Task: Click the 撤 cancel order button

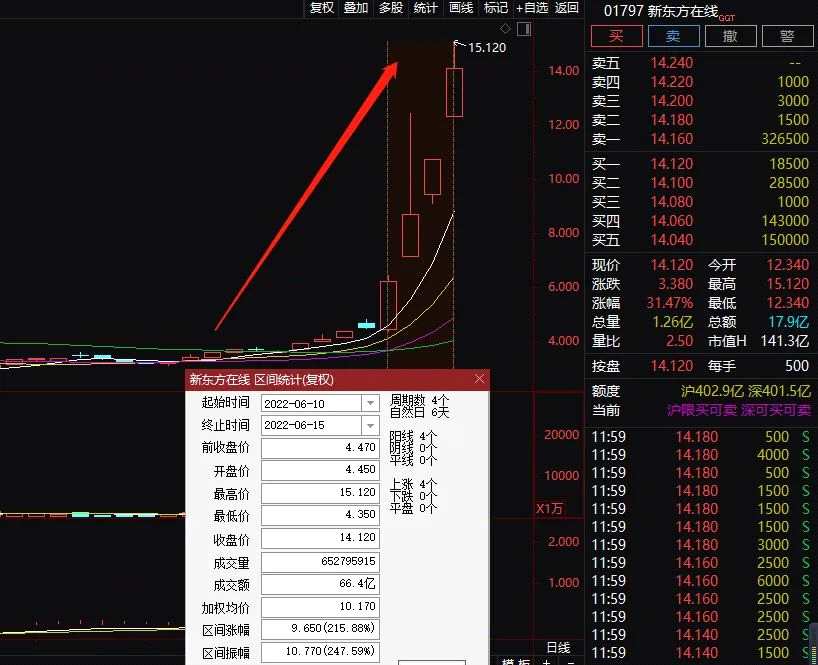Action: [730, 36]
